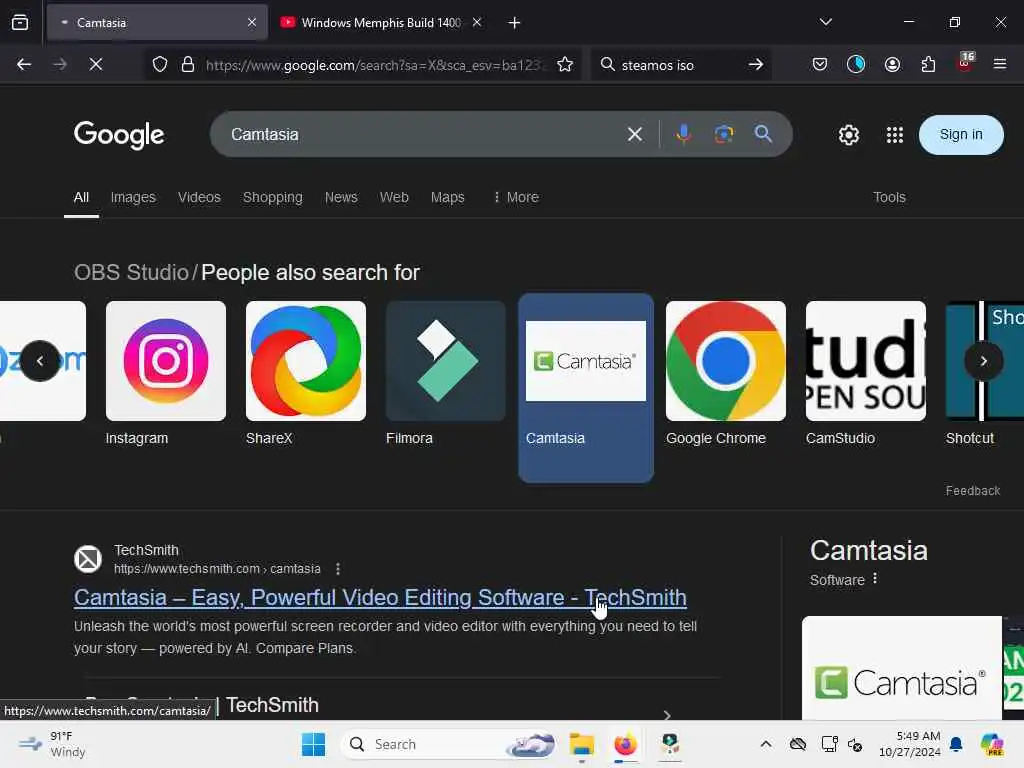
Task: Run Google search magnifier button
Action: coord(763,134)
